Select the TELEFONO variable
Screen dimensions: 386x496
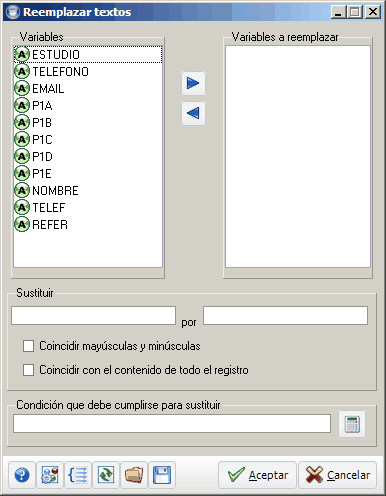tap(88, 72)
